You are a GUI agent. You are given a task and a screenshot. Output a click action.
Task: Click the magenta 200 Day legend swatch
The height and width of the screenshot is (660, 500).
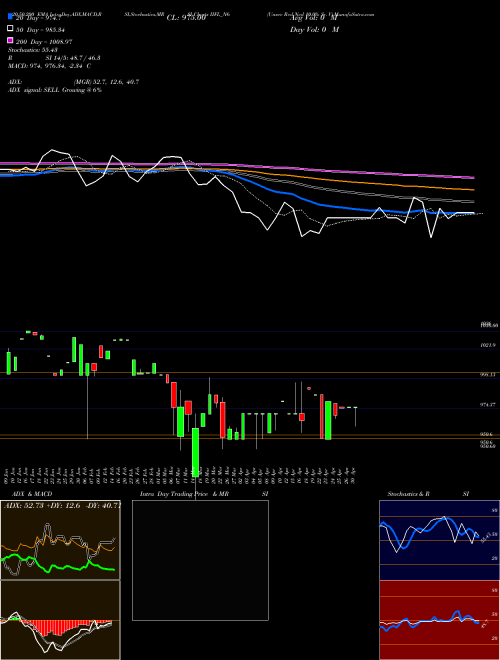point(11,40)
